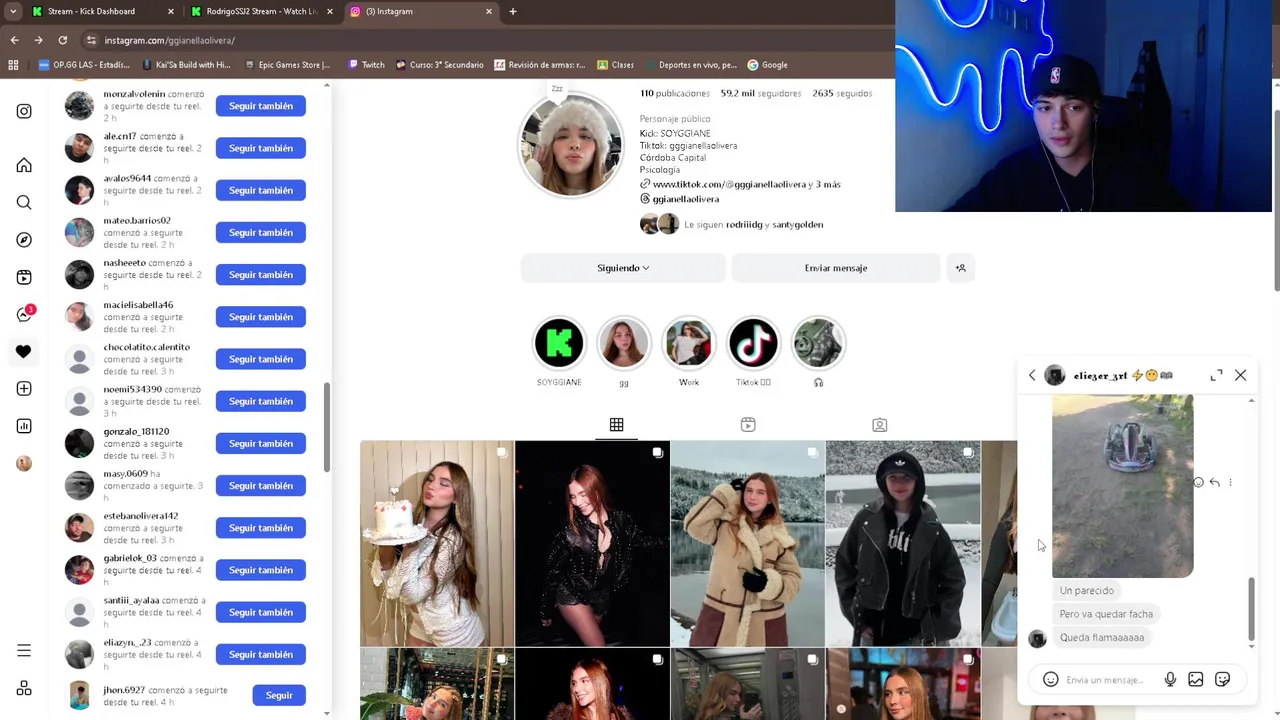Open own profile avatar in sidebar
Screen dimensions: 1280x720
click(x=24, y=463)
